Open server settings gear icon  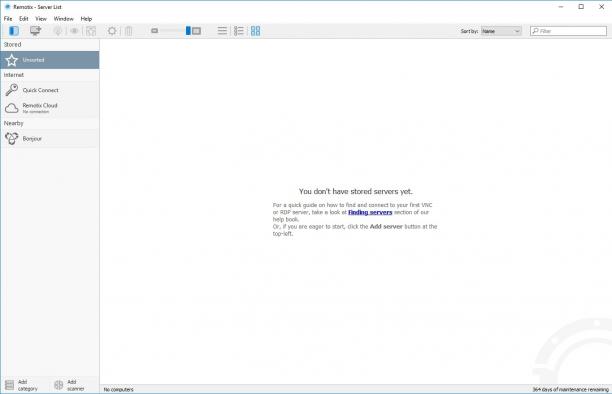point(112,31)
